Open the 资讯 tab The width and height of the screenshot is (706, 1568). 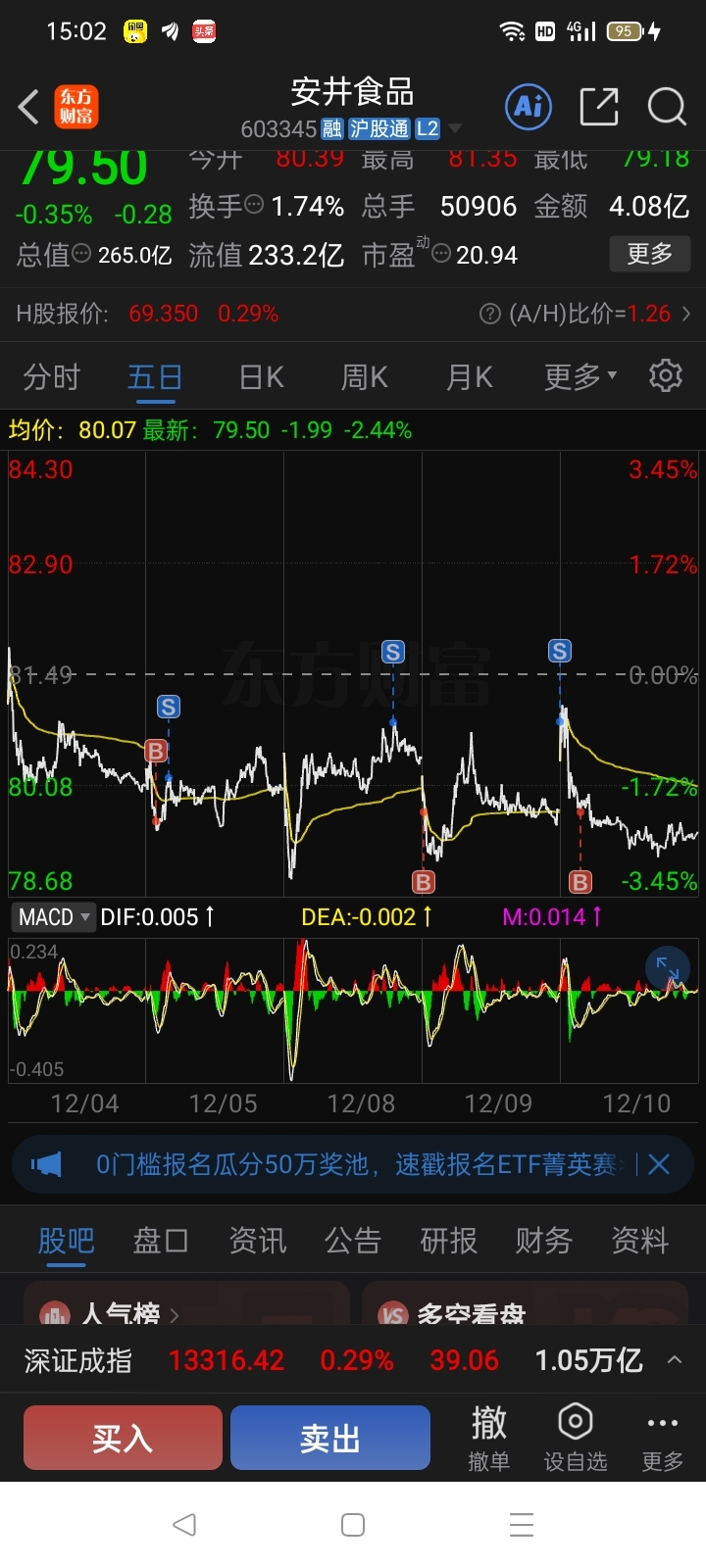[x=257, y=1241]
